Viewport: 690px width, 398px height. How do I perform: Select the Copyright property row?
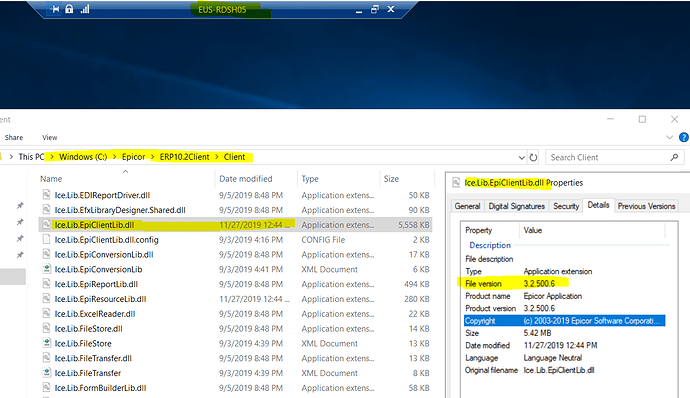point(565,321)
